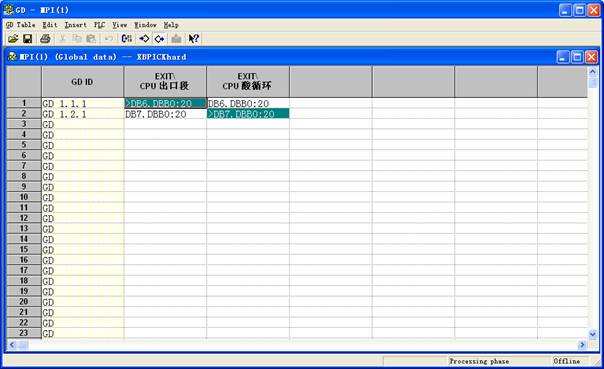The image size is (604, 369).
Task: Click horizontal scrollbar right arrow
Action: [582, 345]
